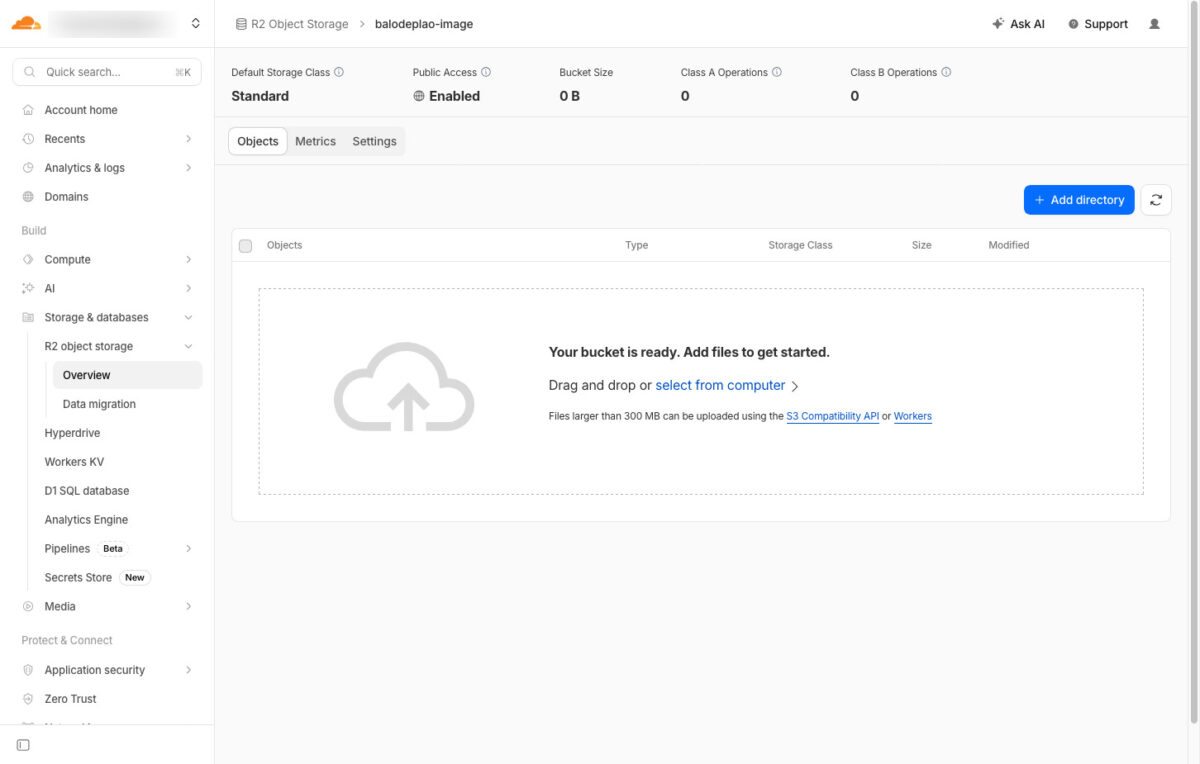The width and height of the screenshot is (1200, 764).
Task: Click into the Quick search field
Action: pos(107,72)
